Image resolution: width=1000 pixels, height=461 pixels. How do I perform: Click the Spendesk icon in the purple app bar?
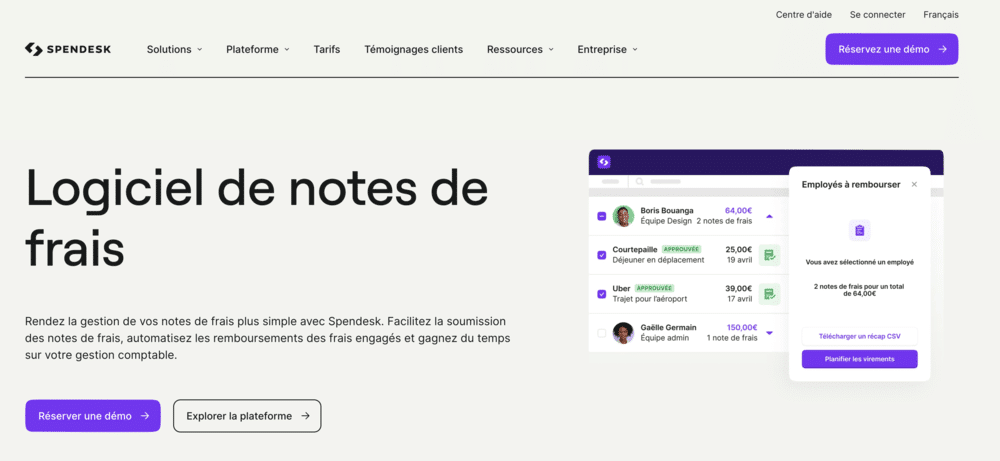click(x=604, y=162)
